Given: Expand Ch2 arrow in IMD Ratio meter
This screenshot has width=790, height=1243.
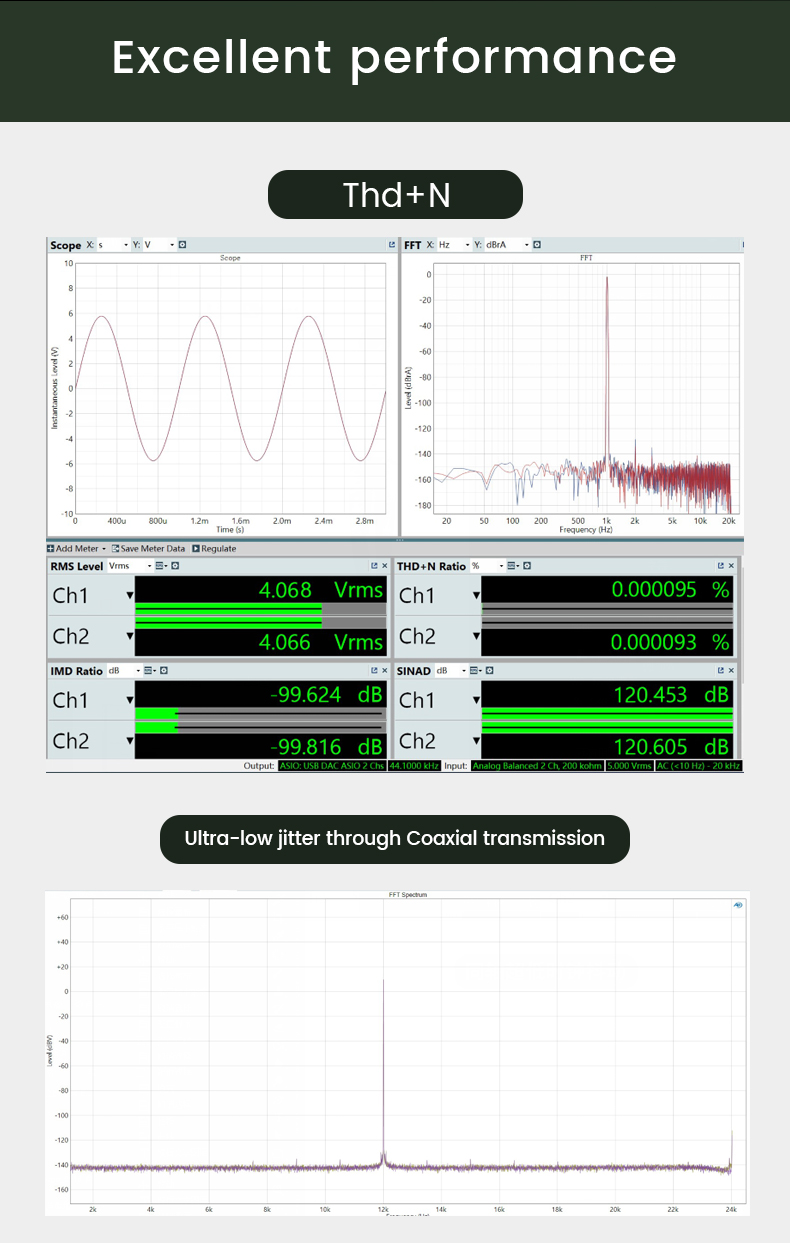Looking at the screenshot, I should [x=129, y=741].
